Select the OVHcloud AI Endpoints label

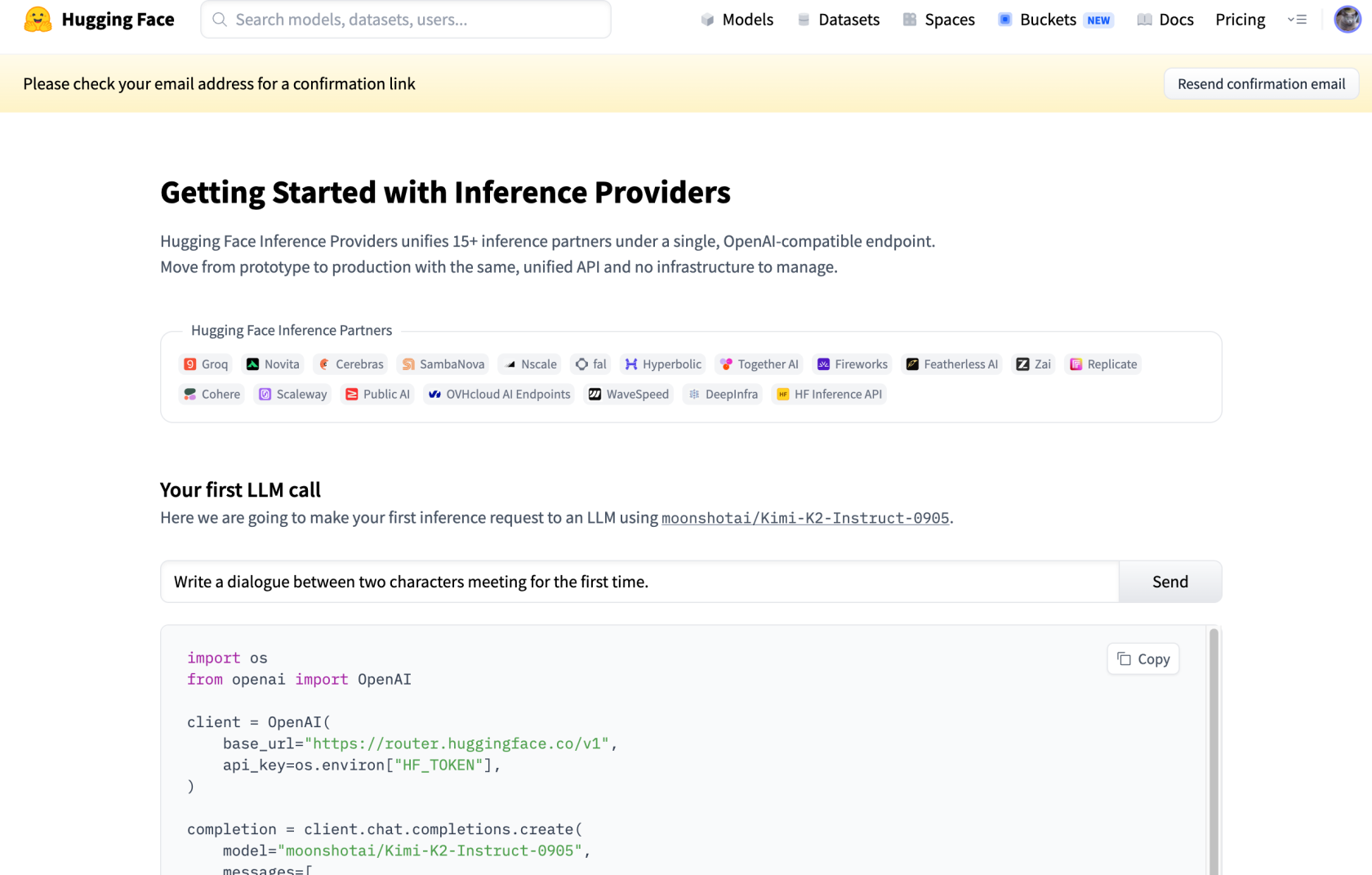coord(508,395)
